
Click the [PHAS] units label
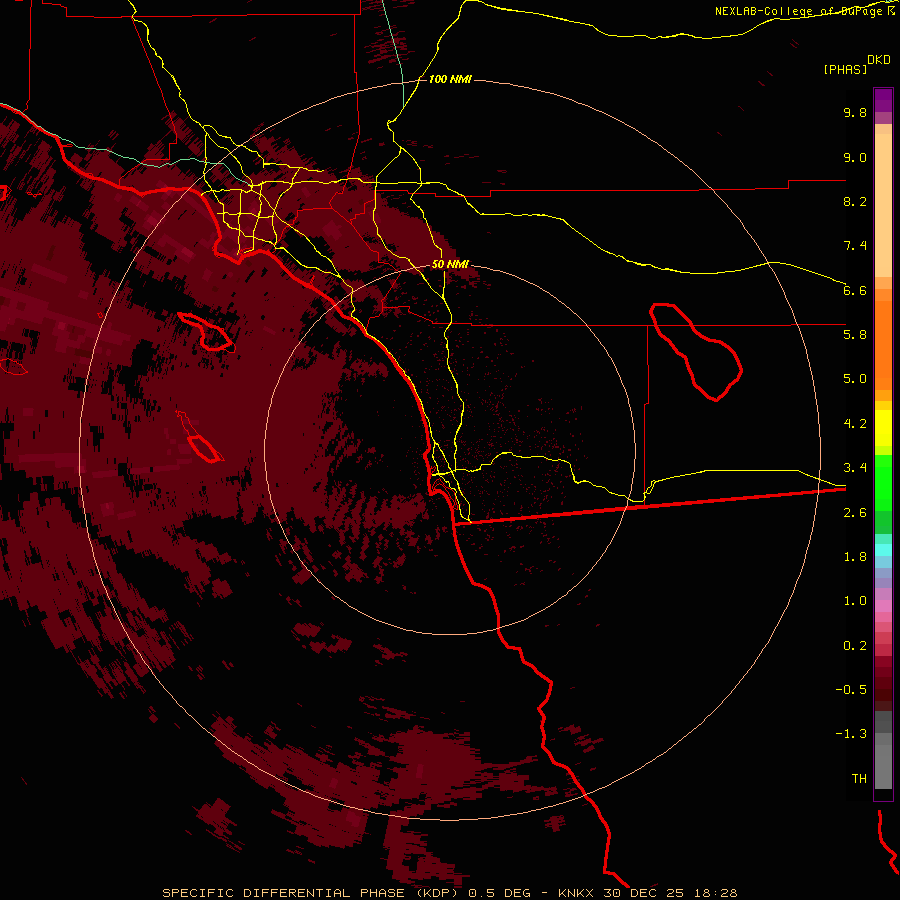(845, 70)
